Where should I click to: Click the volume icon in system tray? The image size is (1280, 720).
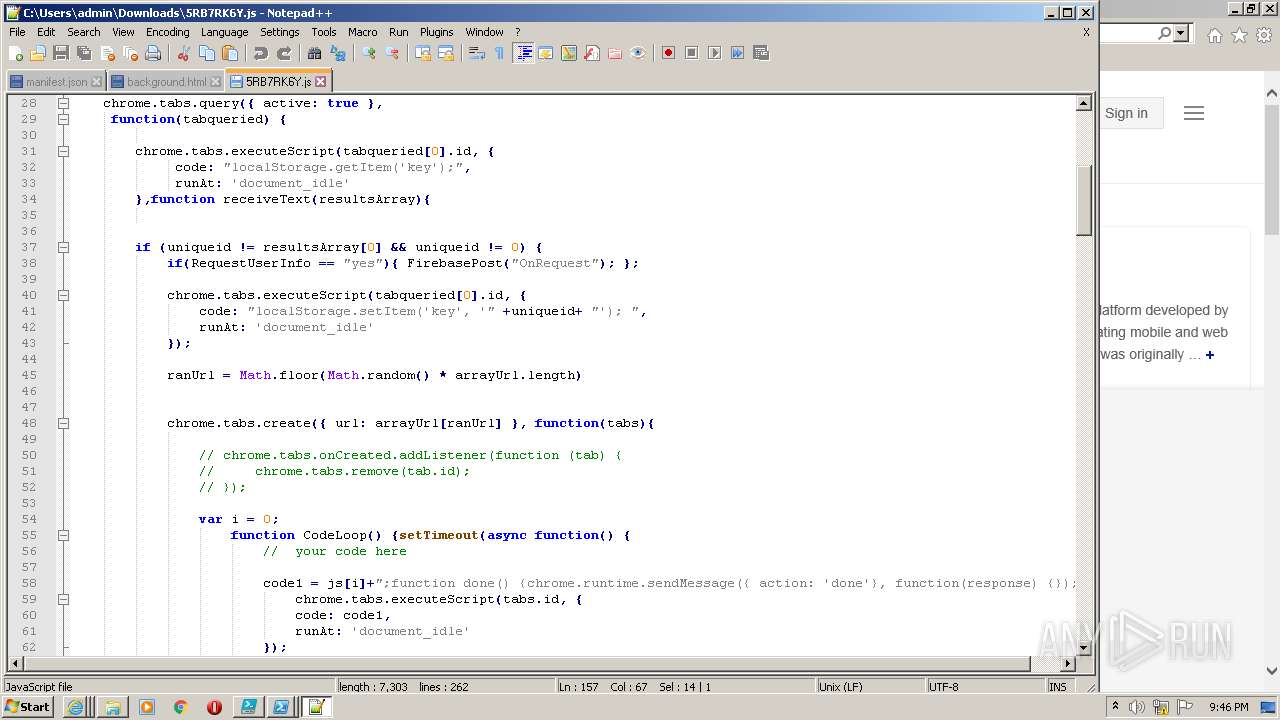pyautogui.click(x=1137, y=707)
